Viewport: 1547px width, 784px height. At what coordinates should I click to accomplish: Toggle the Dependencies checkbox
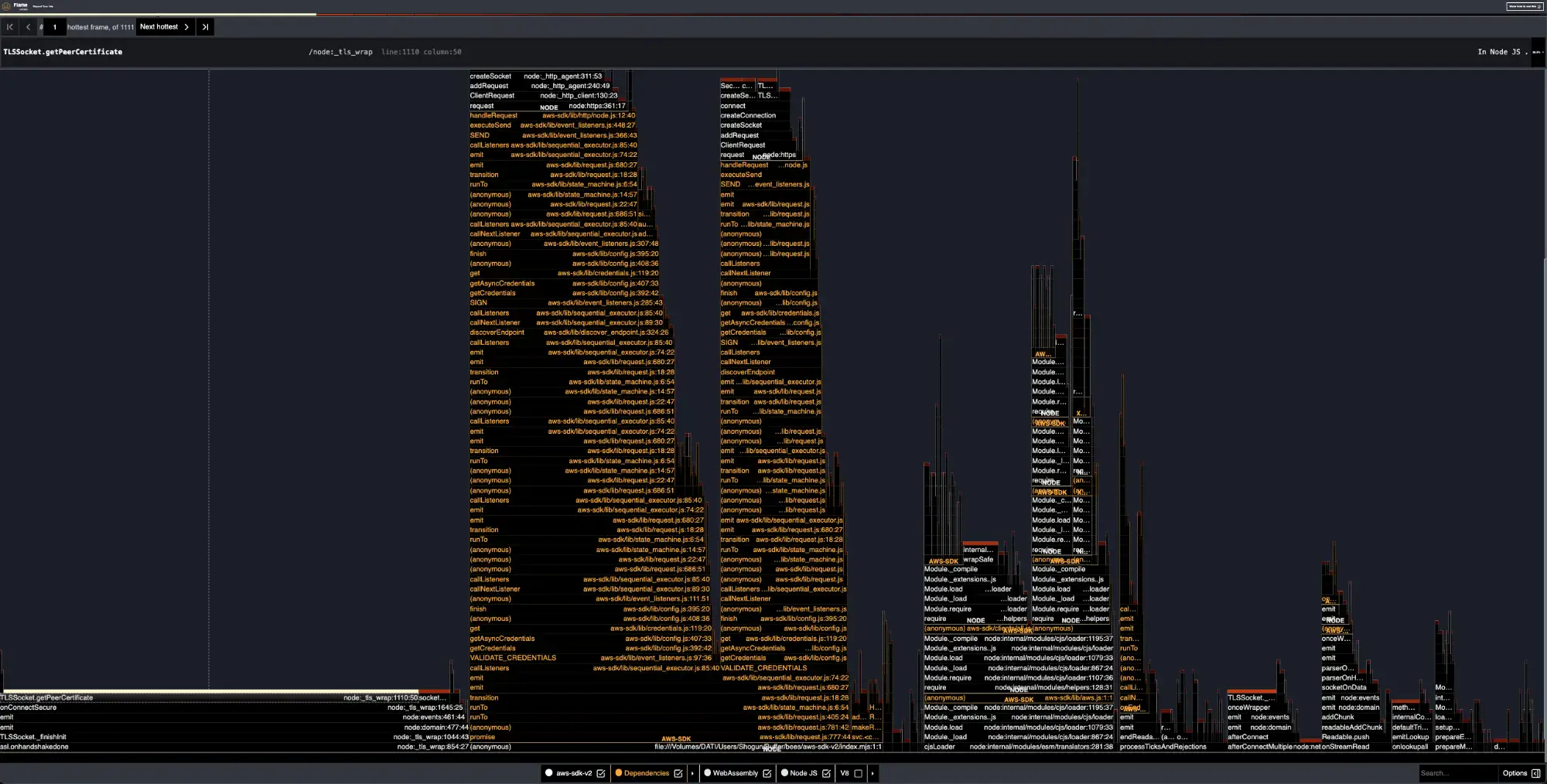click(x=678, y=773)
